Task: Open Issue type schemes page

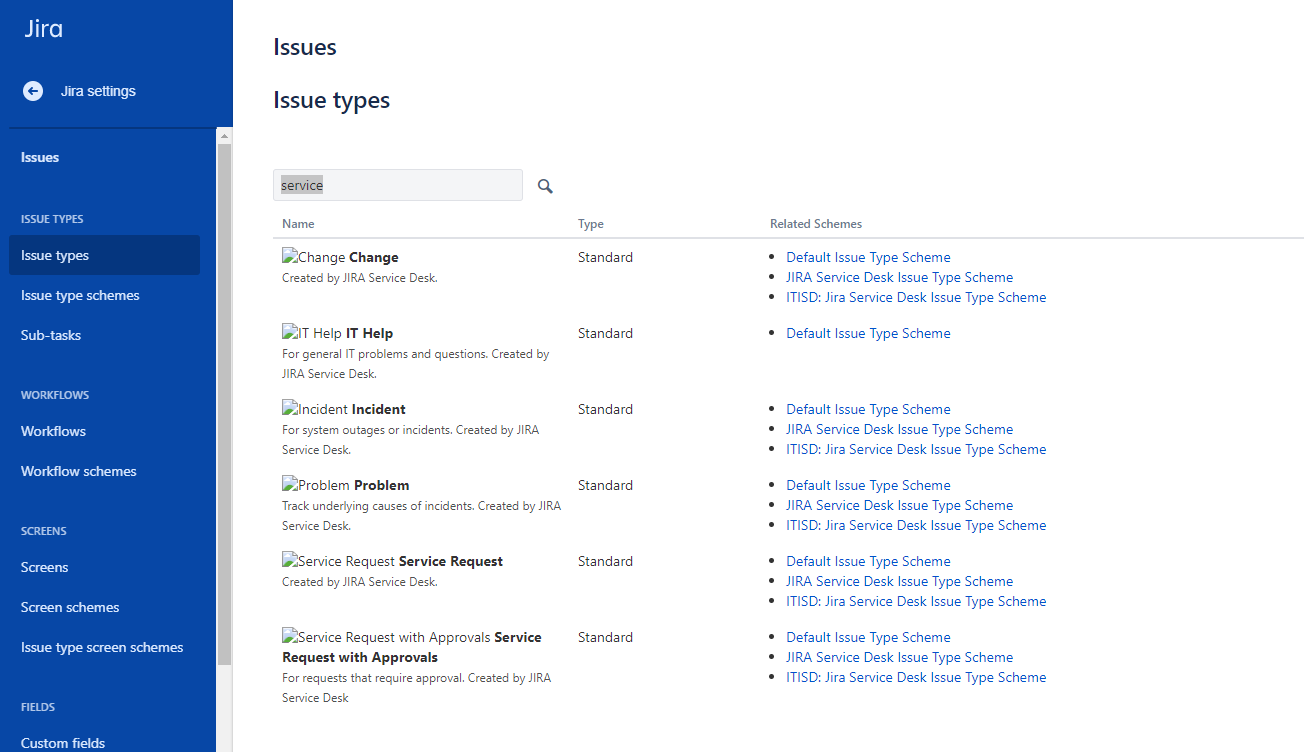Action: [x=80, y=295]
